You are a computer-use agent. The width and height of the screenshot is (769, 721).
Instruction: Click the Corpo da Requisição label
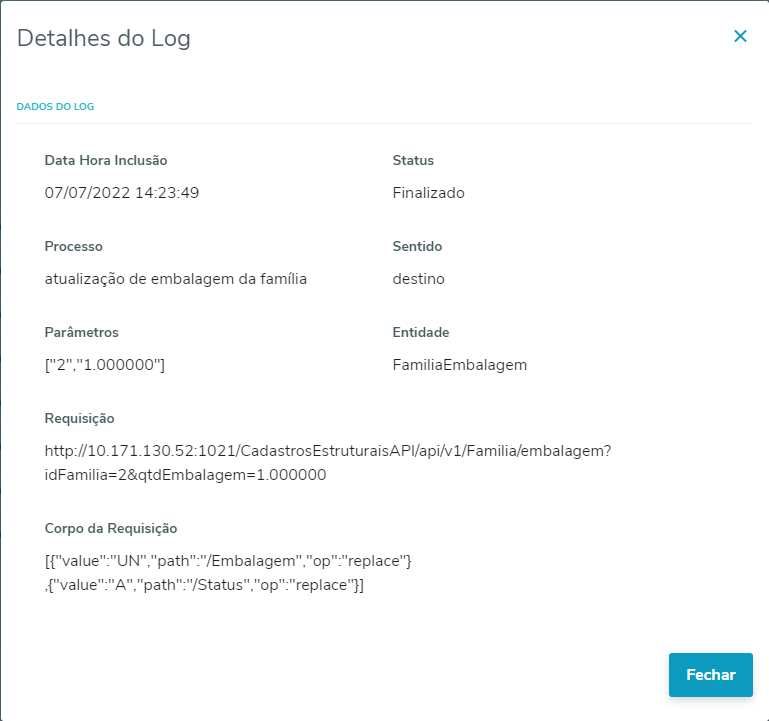[111, 528]
